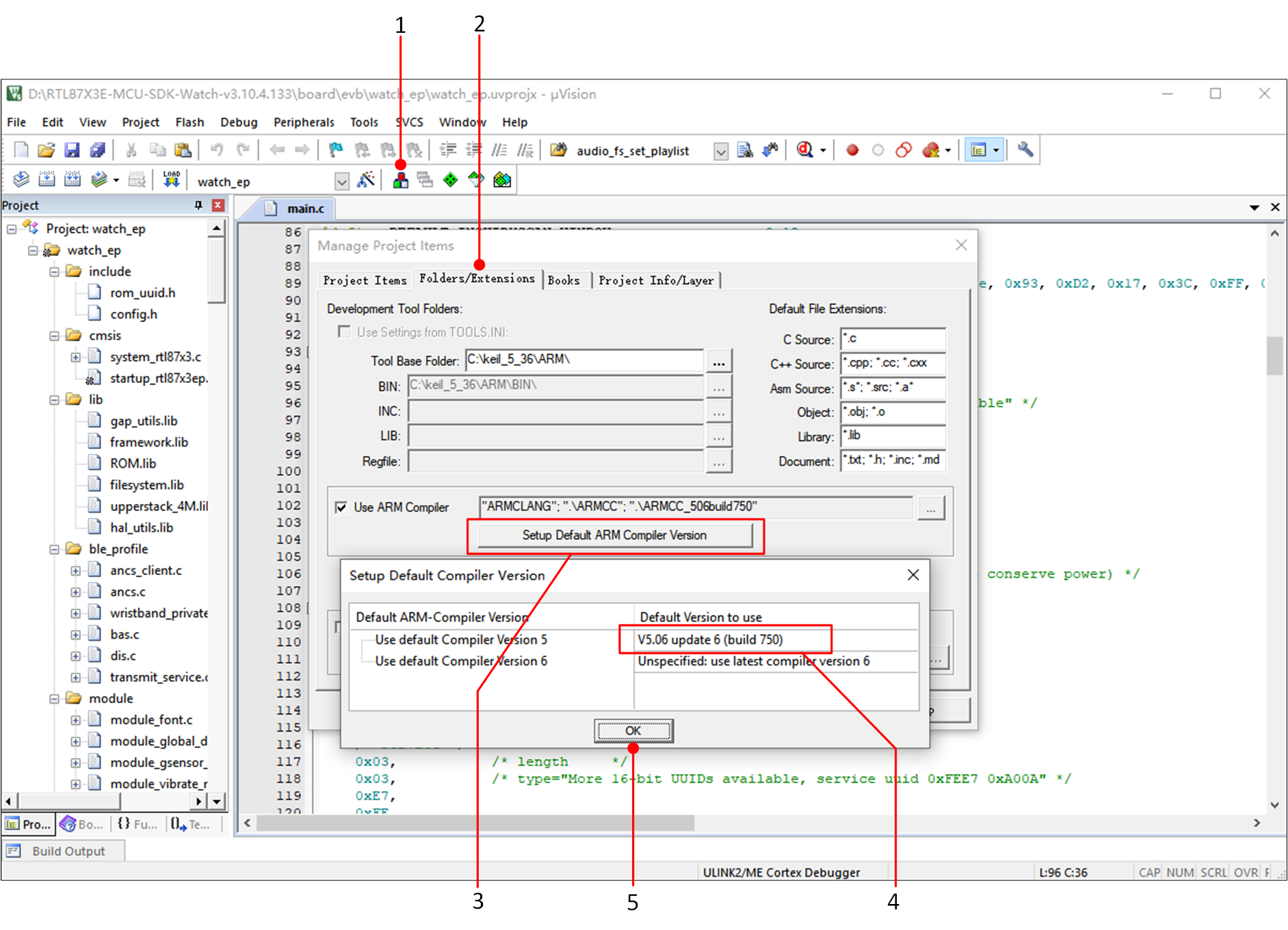
Task: Click Setup Default ARM Compiler Version button
Action: (614, 535)
